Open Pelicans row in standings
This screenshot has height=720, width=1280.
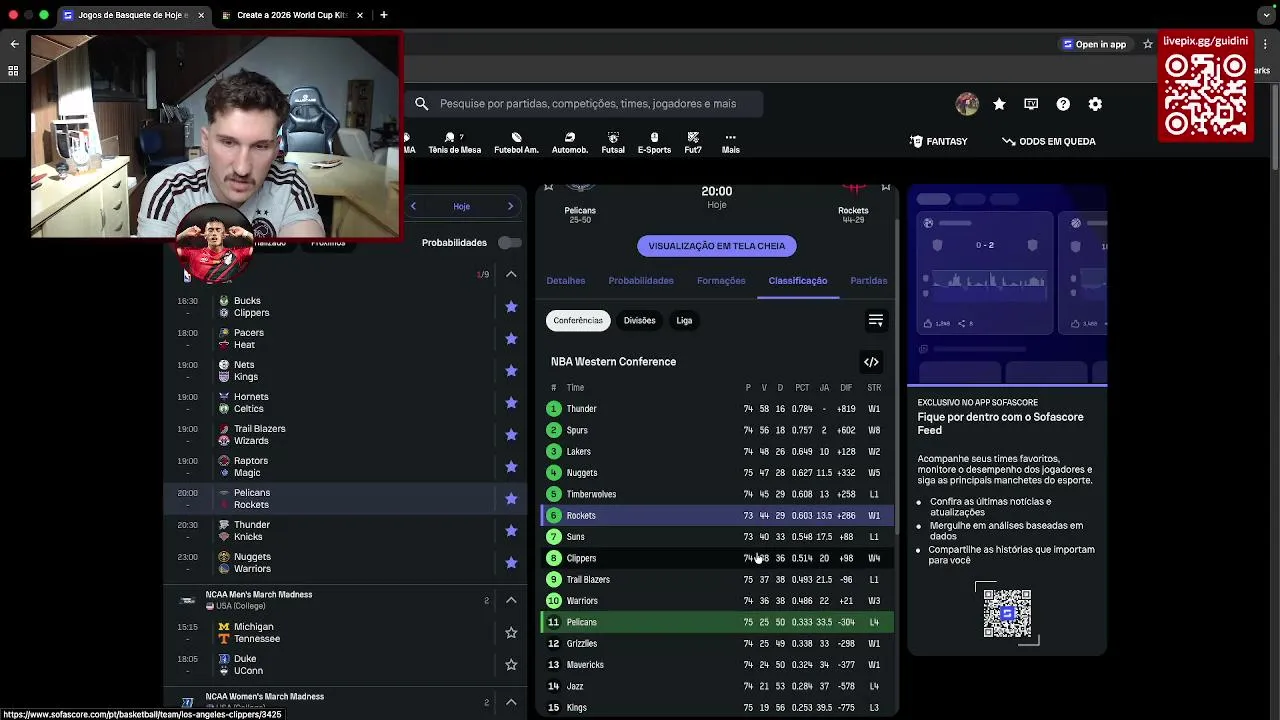(x=717, y=622)
